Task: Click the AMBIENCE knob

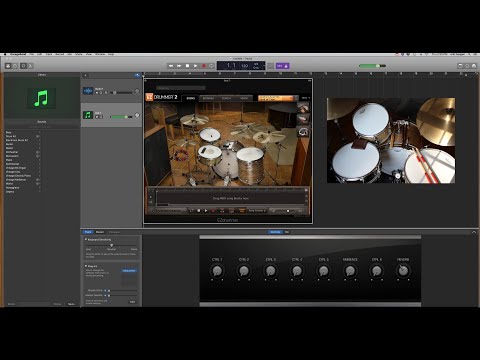Action: [350, 271]
